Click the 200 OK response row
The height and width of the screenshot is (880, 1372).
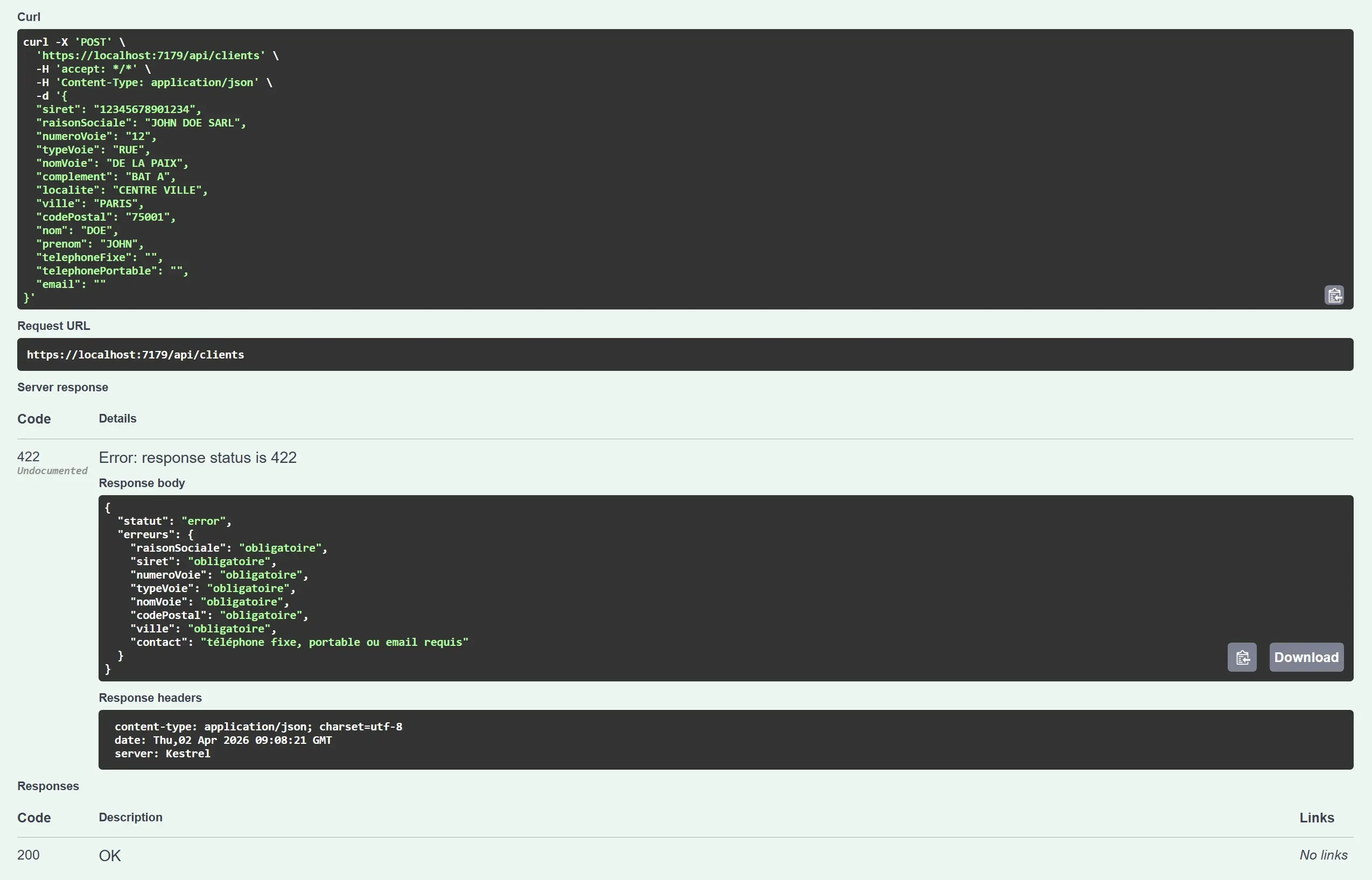110,855
